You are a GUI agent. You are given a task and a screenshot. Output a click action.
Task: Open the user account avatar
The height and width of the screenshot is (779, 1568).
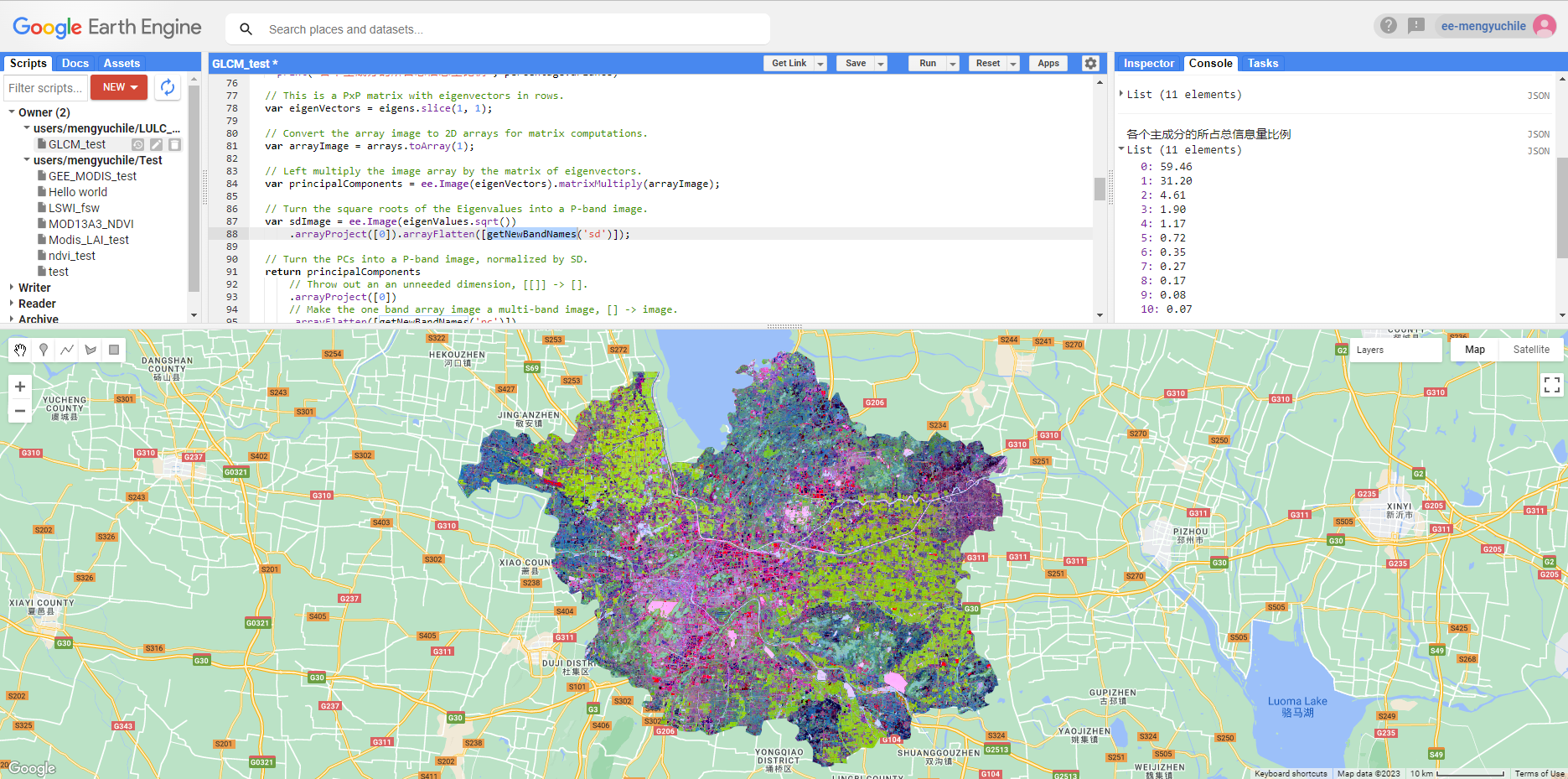(1545, 26)
